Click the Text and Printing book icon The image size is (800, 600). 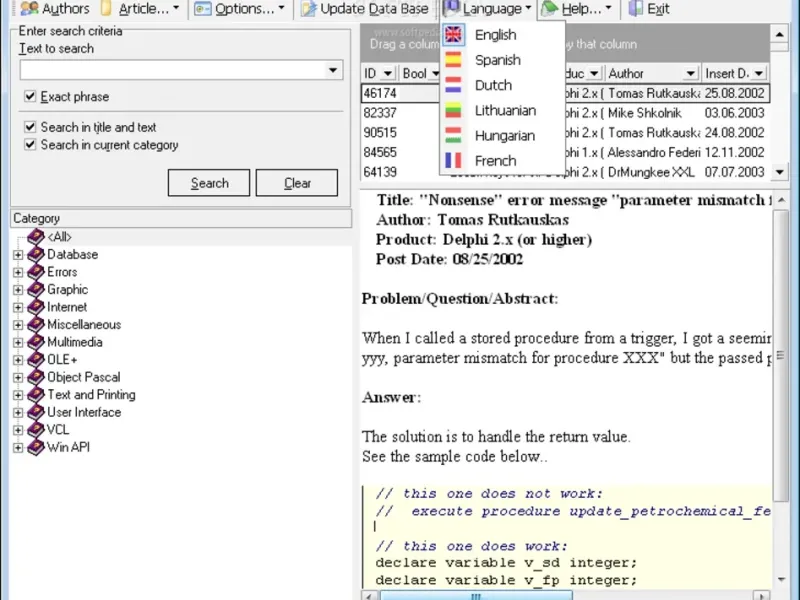(x=36, y=394)
